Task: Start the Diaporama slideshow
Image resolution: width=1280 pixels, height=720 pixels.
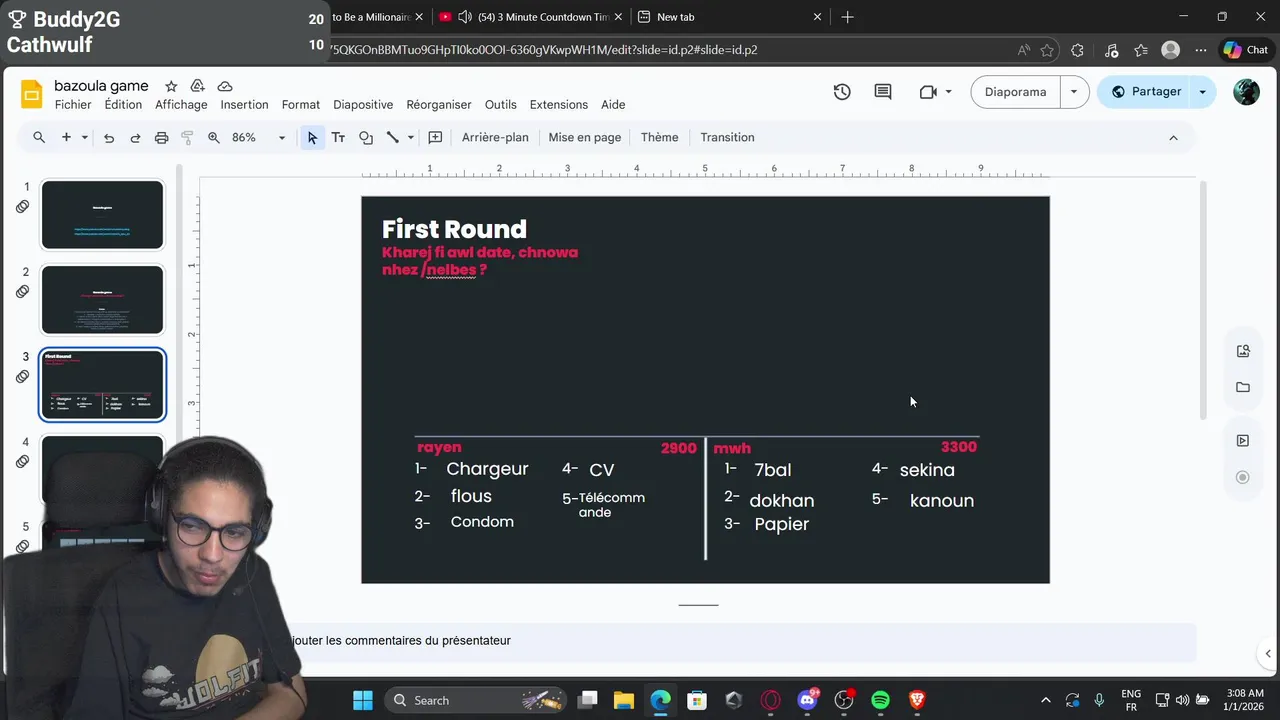Action: click(1015, 91)
